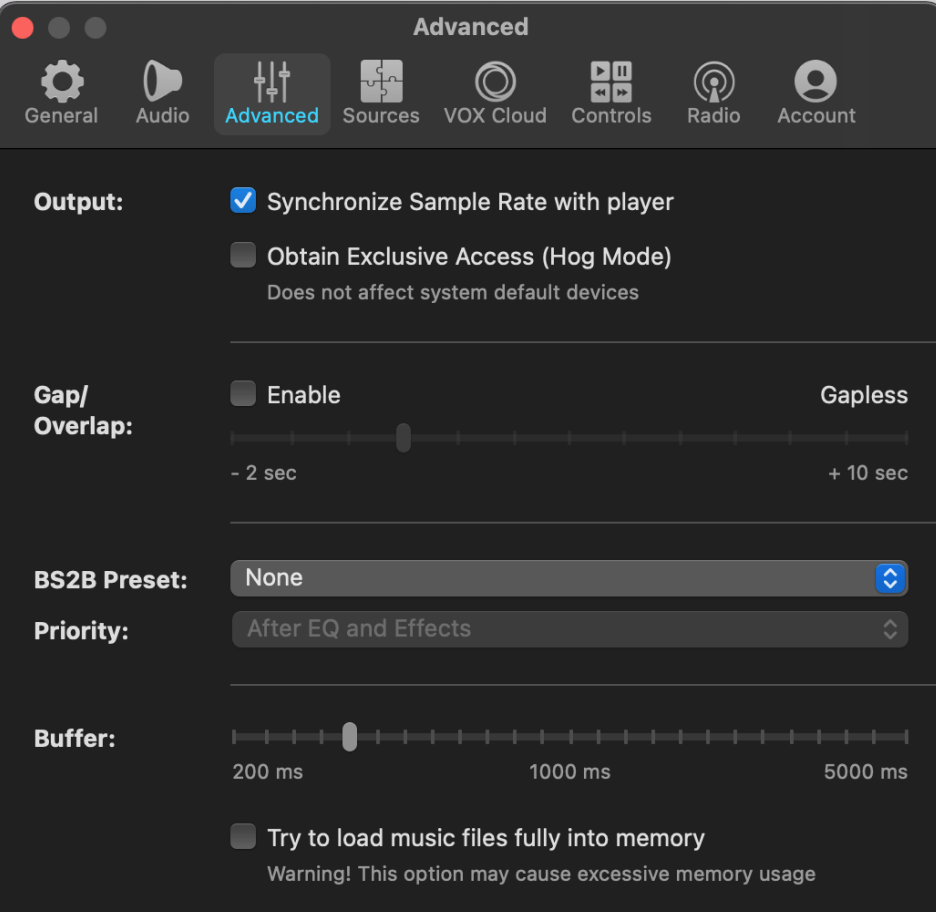Open the Account person icon pane
This screenshot has height=912, width=936.
[x=815, y=81]
